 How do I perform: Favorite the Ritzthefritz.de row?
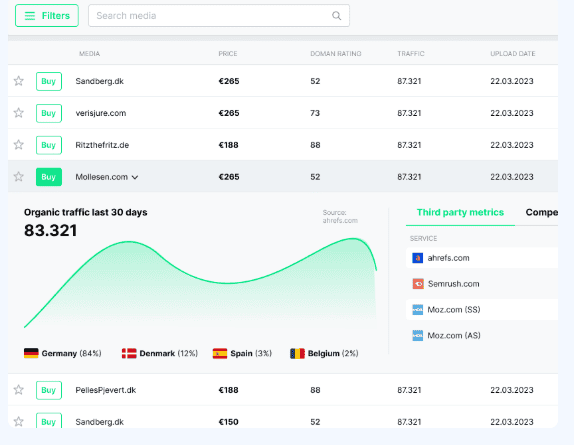pos(19,145)
